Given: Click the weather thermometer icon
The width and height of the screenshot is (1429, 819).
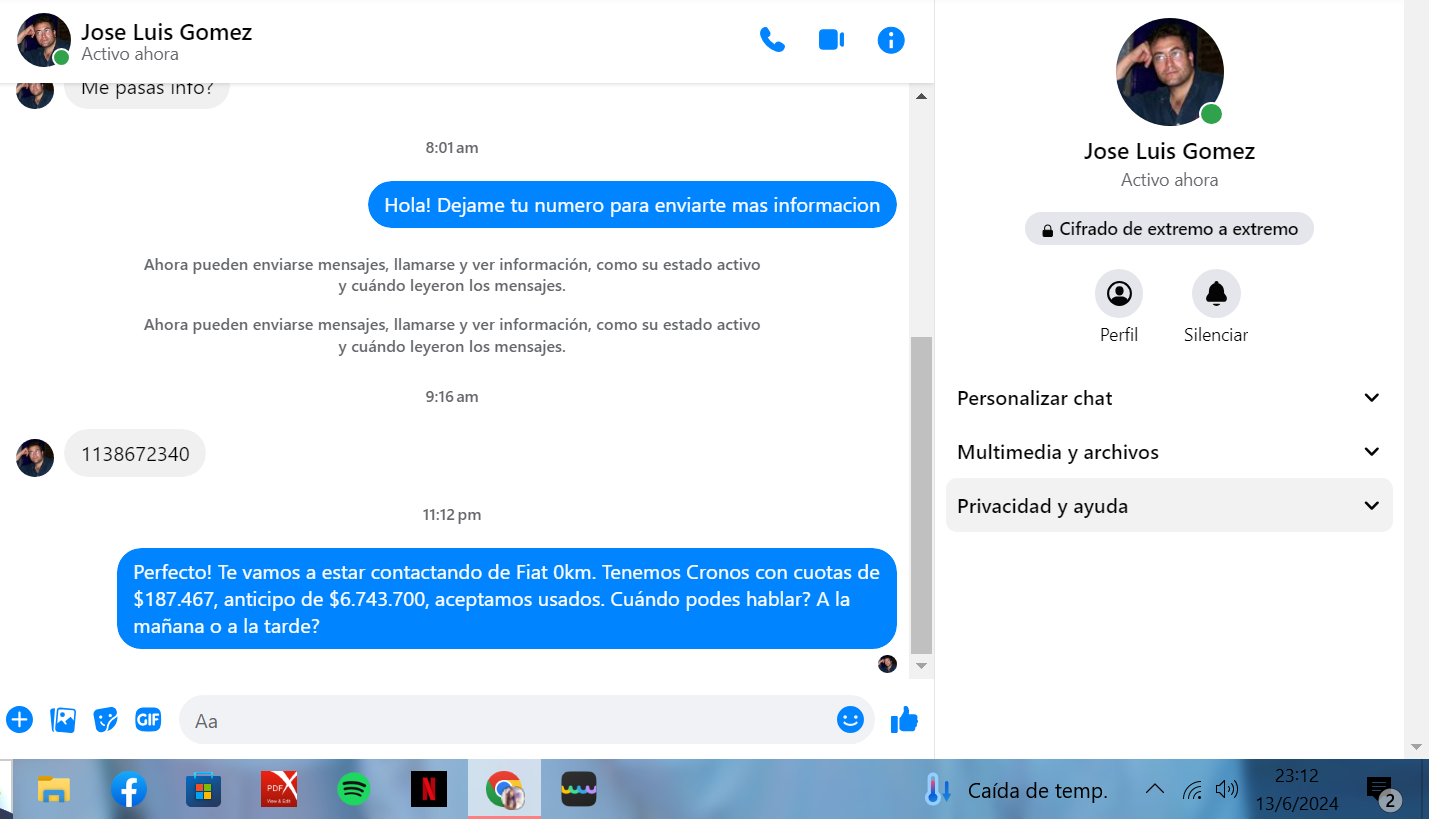Looking at the screenshot, I should 937,790.
